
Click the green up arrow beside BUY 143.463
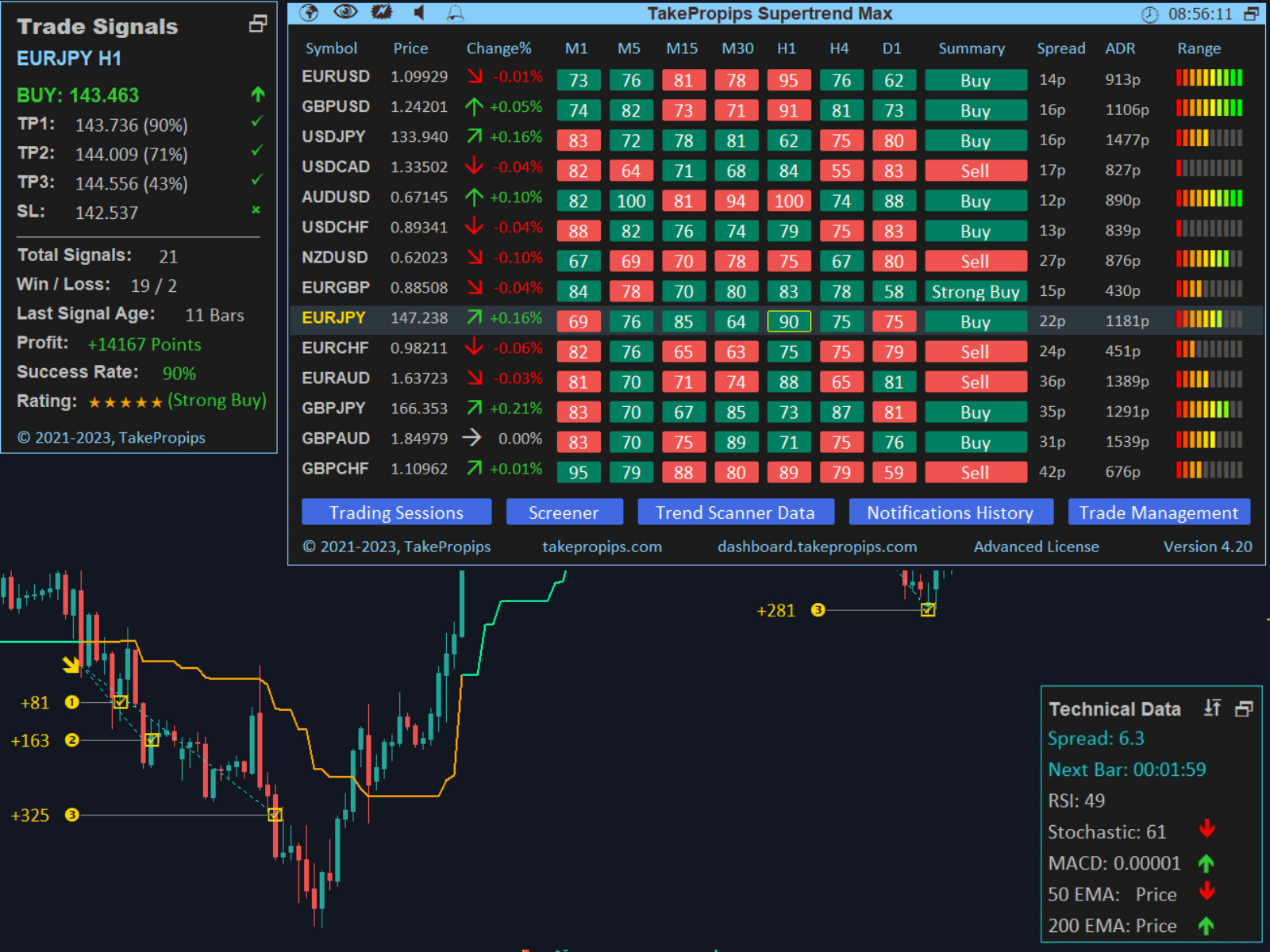(x=256, y=95)
